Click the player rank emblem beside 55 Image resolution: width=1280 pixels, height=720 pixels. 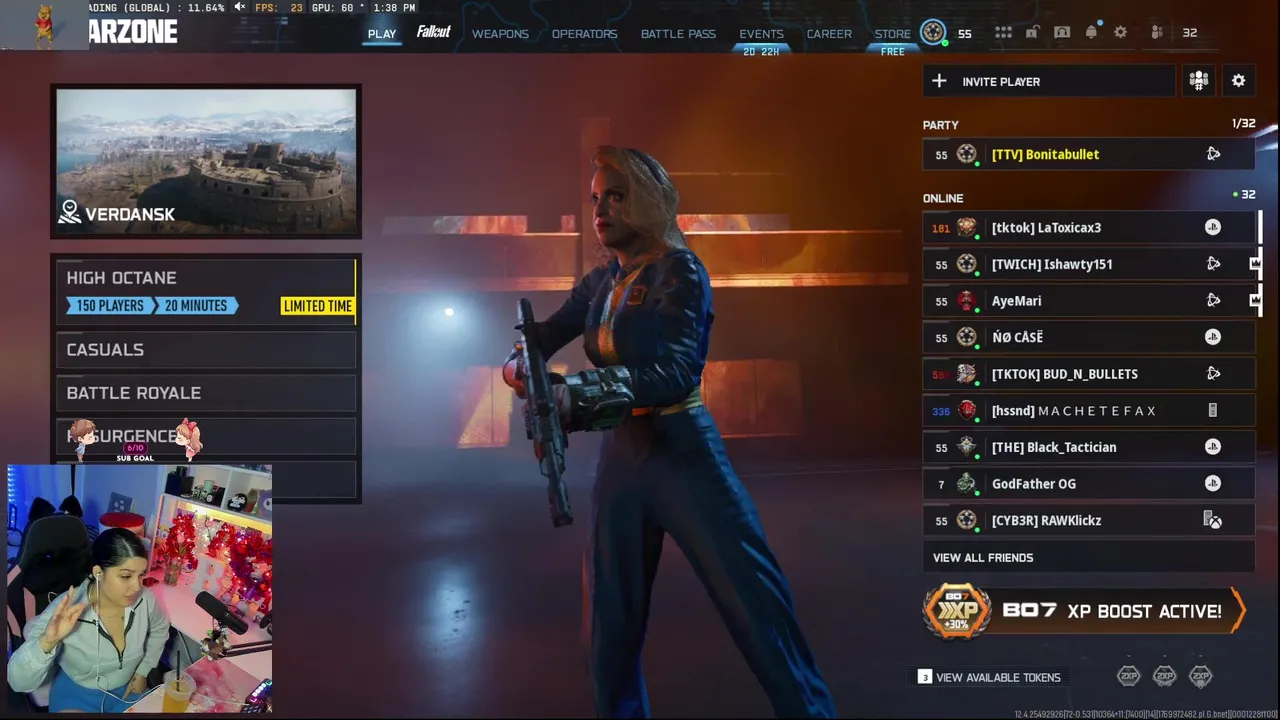[933, 32]
